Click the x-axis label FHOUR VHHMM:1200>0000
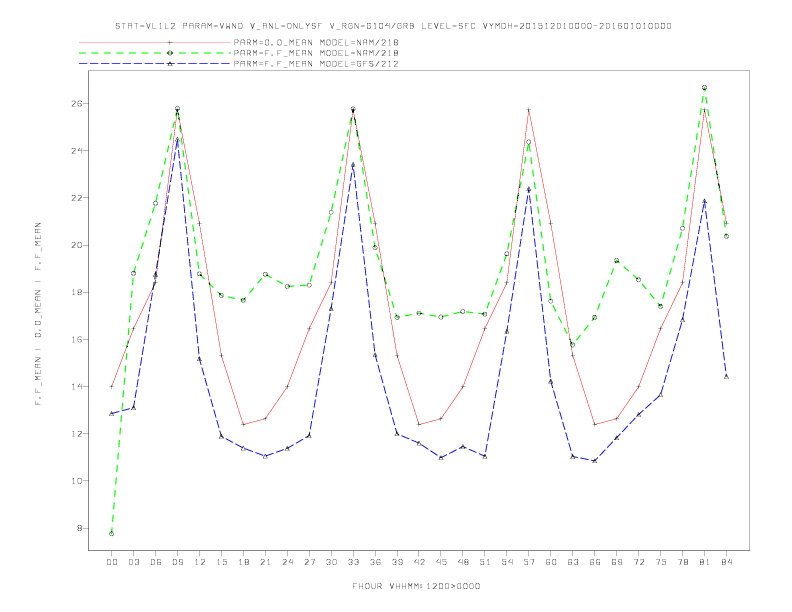Viewport: 792px width, 612px height. click(416, 586)
